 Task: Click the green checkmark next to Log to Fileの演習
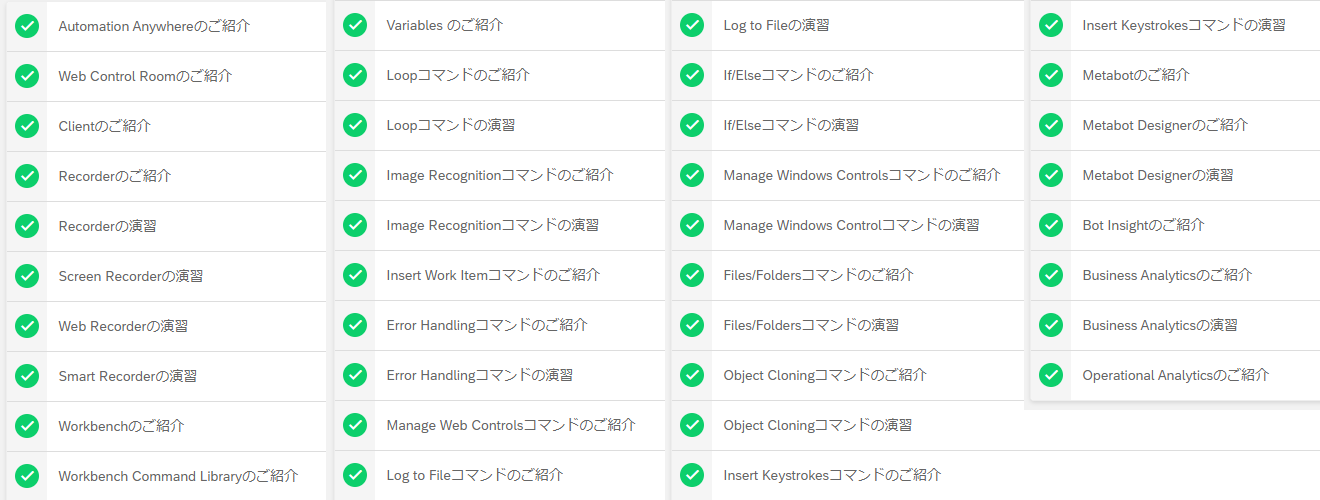coord(692,25)
